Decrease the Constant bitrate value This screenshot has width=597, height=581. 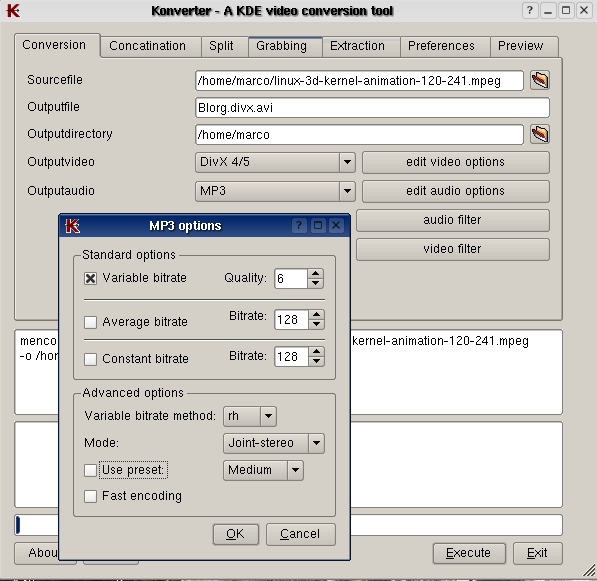[316, 361]
